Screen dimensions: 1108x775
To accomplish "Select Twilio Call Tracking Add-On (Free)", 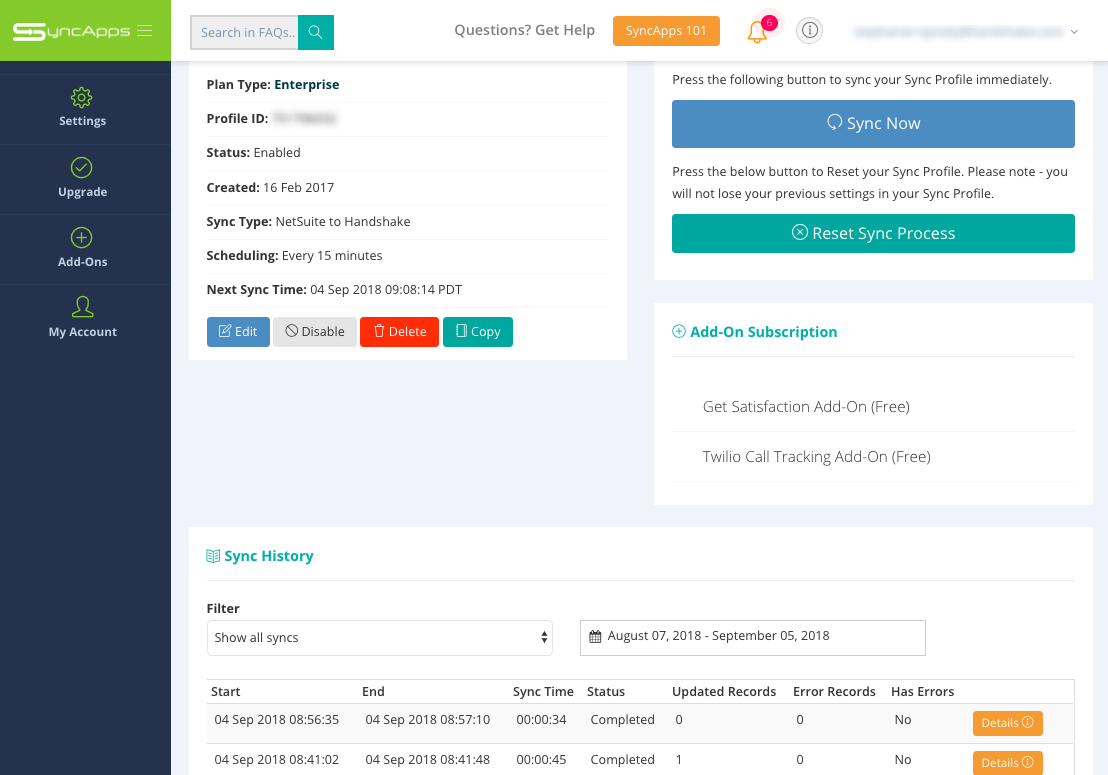I will pyautogui.click(x=816, y=457).
